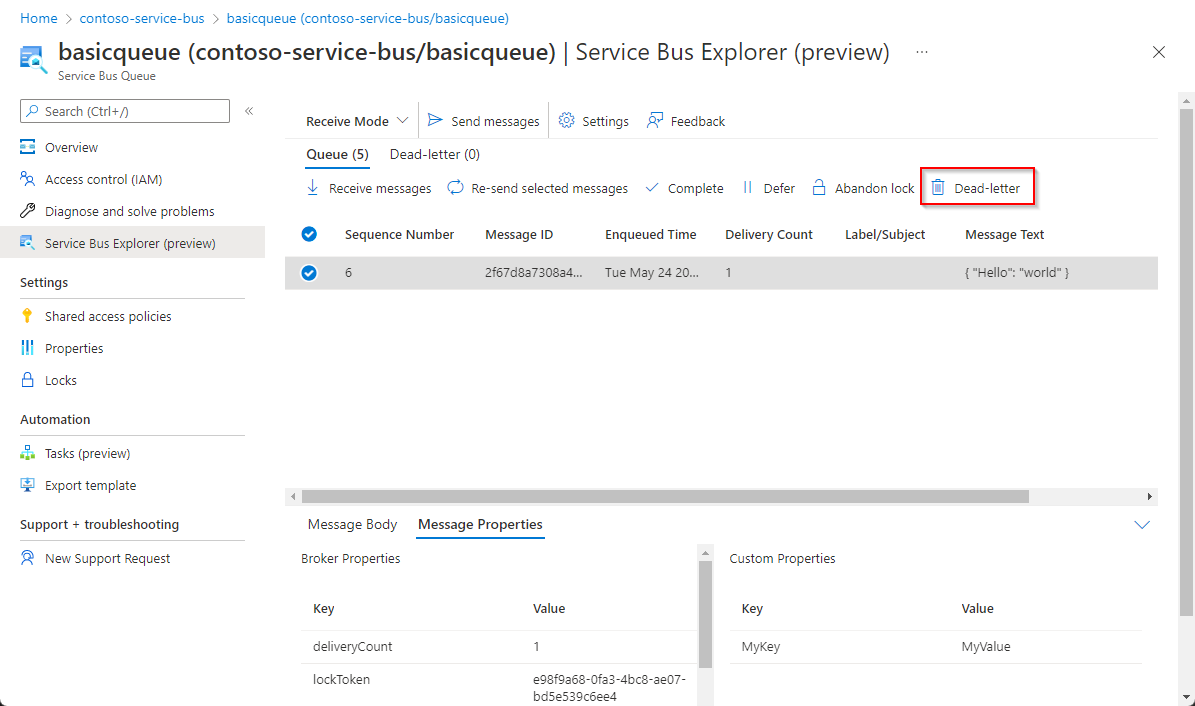Click the MyValue custom property value

click(985, 647)
